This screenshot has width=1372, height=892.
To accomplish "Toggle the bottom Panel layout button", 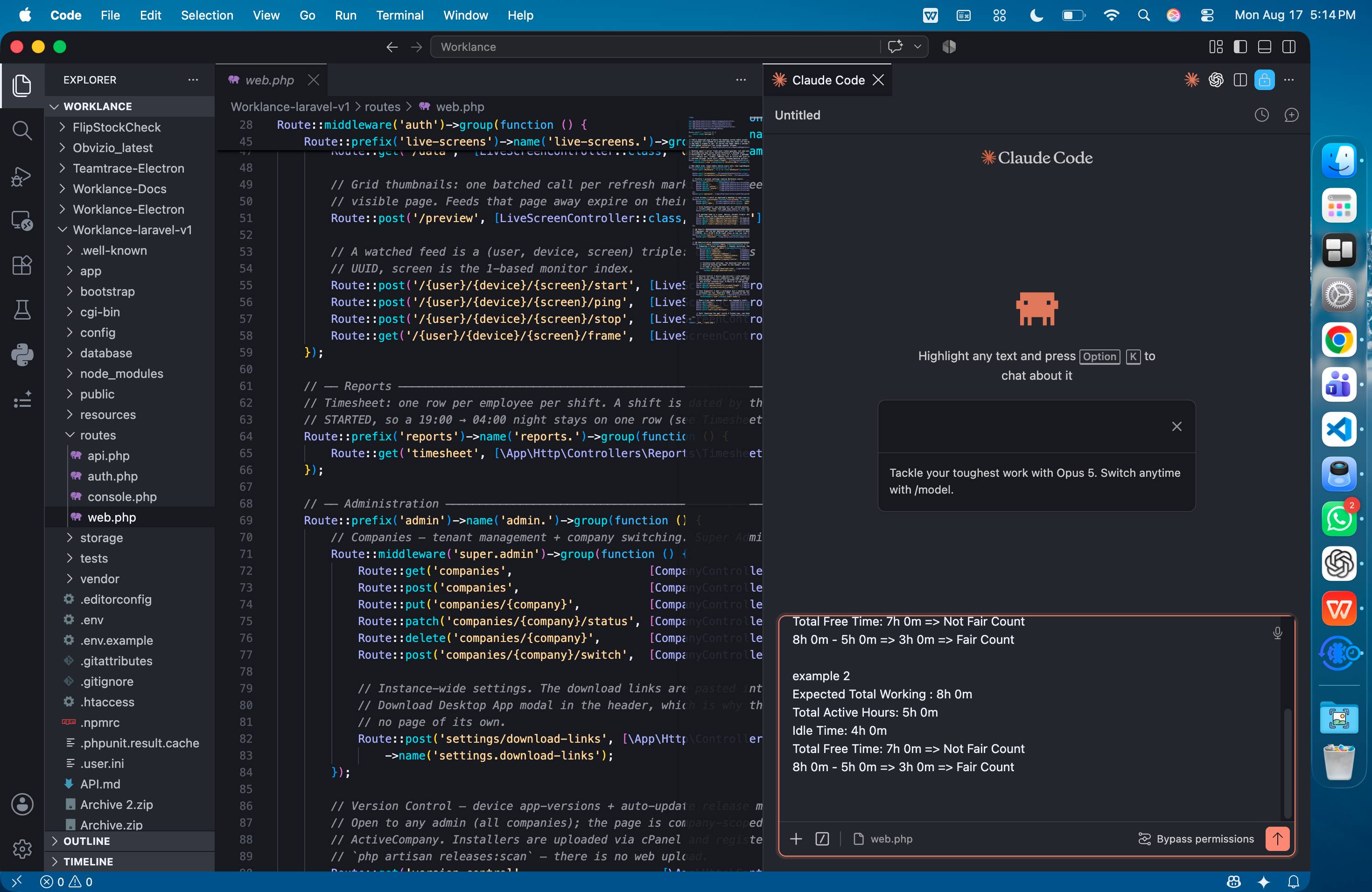I will pos(1264,47).
